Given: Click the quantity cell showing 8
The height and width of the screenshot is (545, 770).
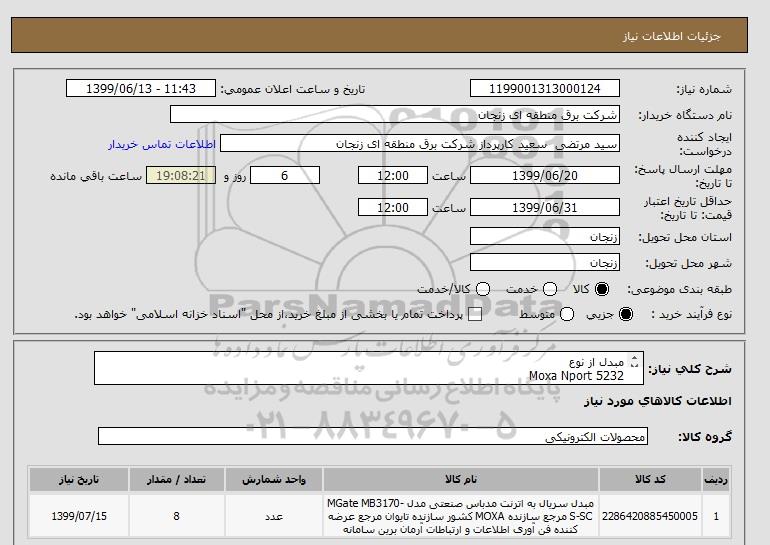Looking at the screenshot, I should click(x=177, y=516).
